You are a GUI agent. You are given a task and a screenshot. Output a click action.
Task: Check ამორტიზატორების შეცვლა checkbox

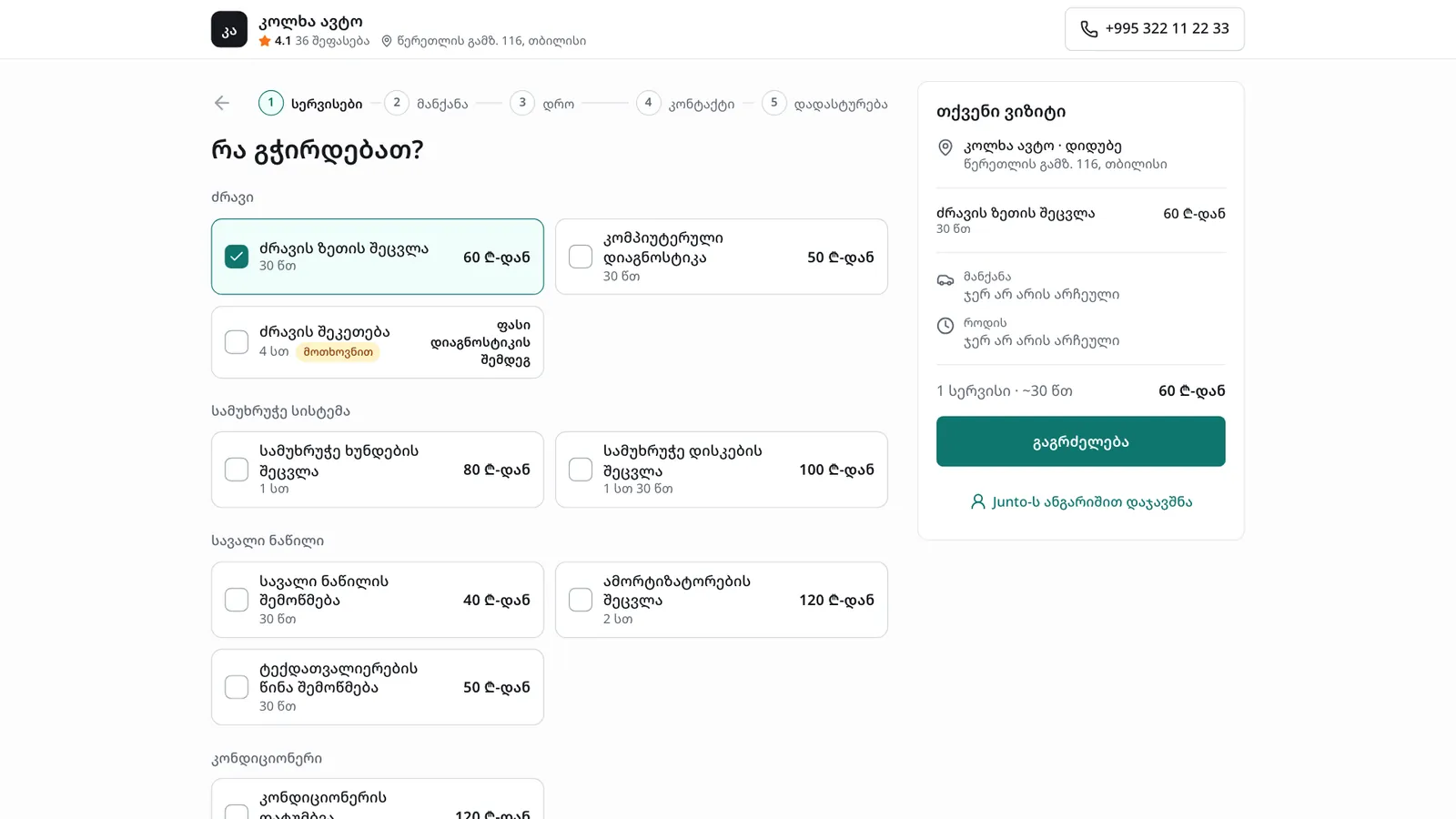(x=581, y=600)
